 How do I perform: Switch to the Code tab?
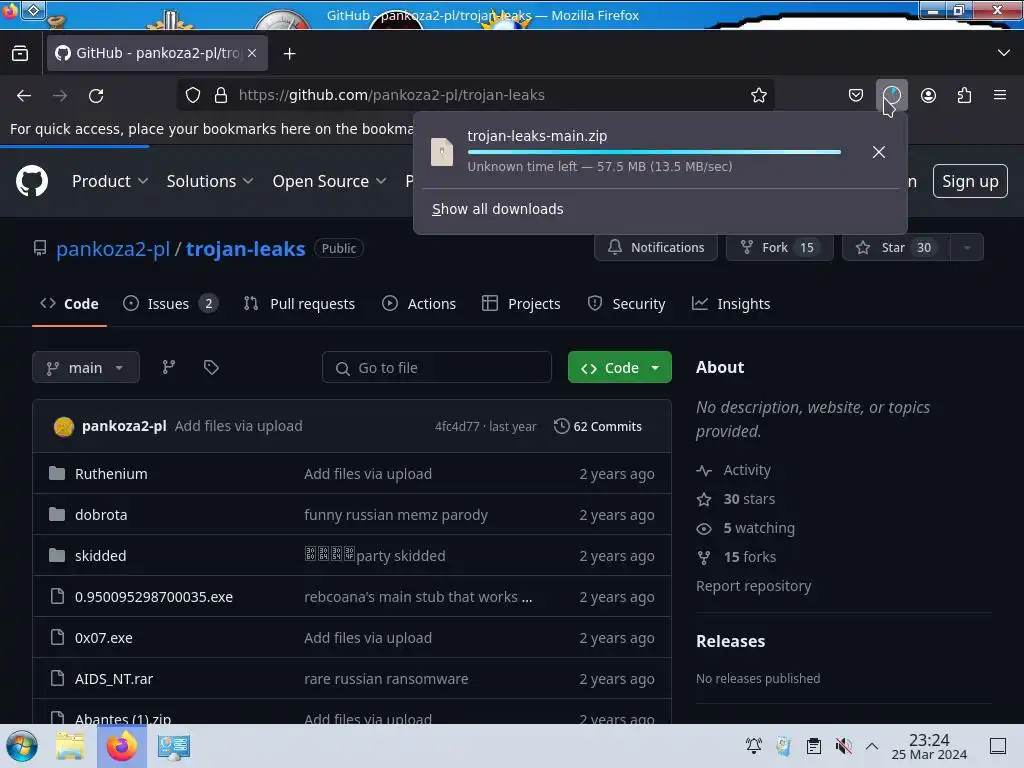(69, 304)
